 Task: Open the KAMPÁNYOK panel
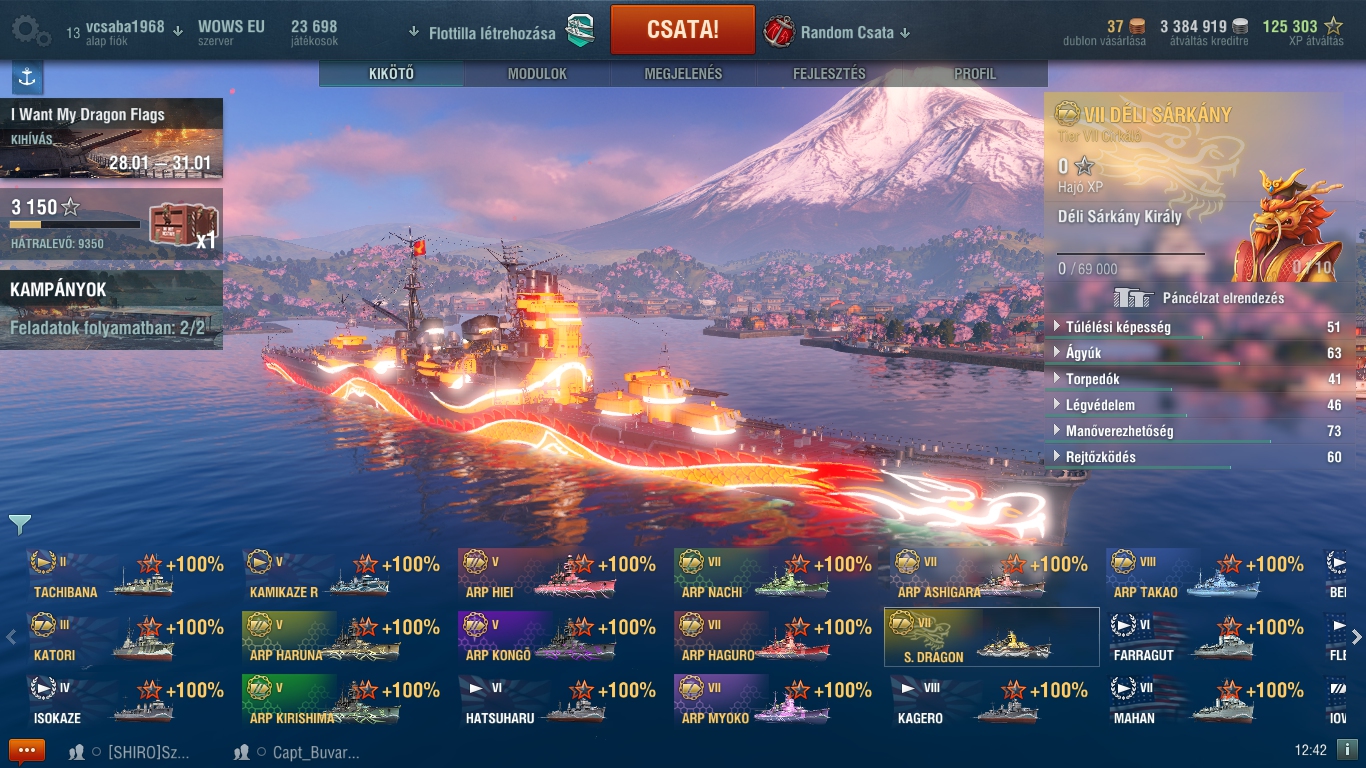111,309
